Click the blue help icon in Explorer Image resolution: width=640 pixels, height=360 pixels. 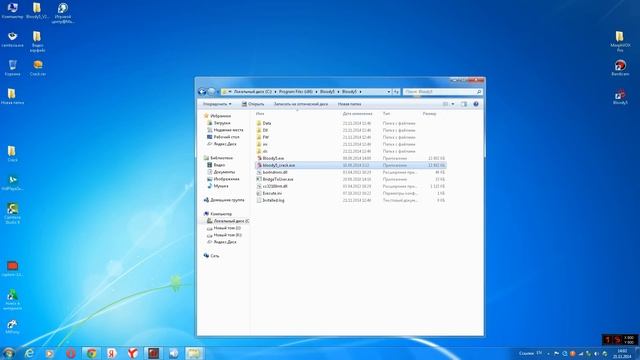476,104
